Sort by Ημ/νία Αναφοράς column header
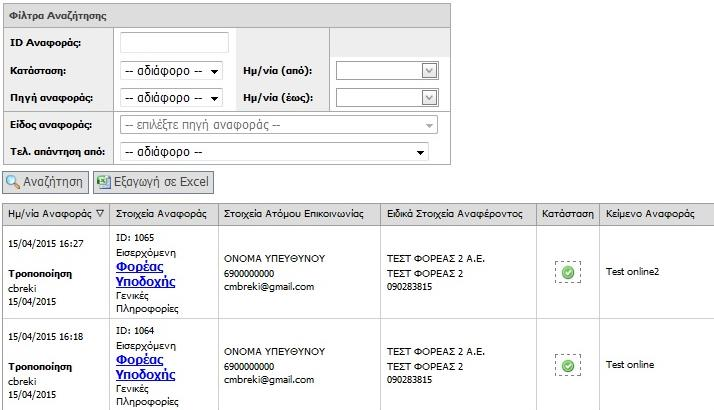Screen dimensions: 714x410 [x=56, y=214]
